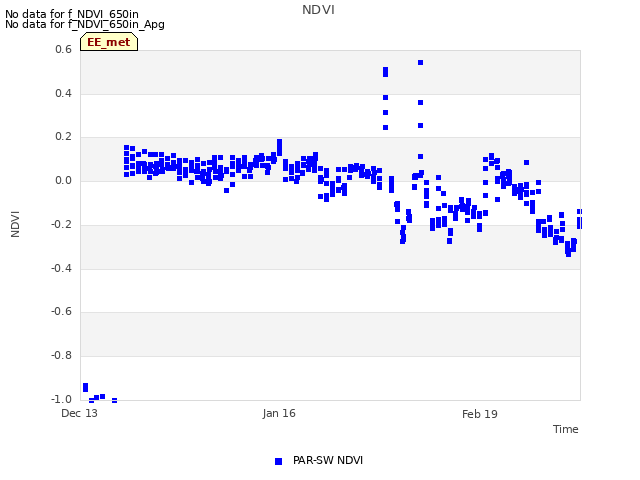Select the PAR-SW NDVI legend text

tap(328, 460)
